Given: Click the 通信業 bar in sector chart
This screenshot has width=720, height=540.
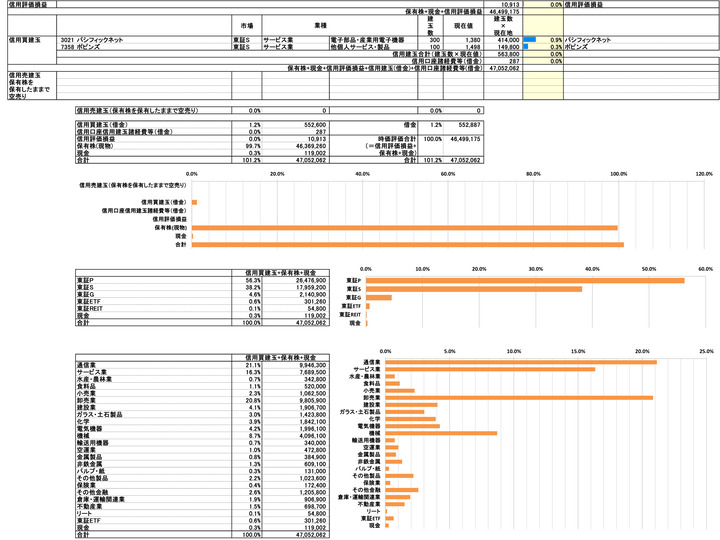Looking at the screenshot, I should [521, 362].
